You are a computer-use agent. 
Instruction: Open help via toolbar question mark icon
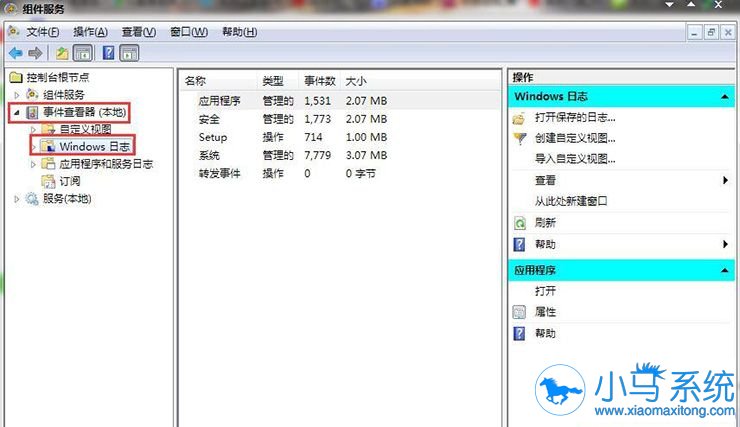click(x=109, y=53)
